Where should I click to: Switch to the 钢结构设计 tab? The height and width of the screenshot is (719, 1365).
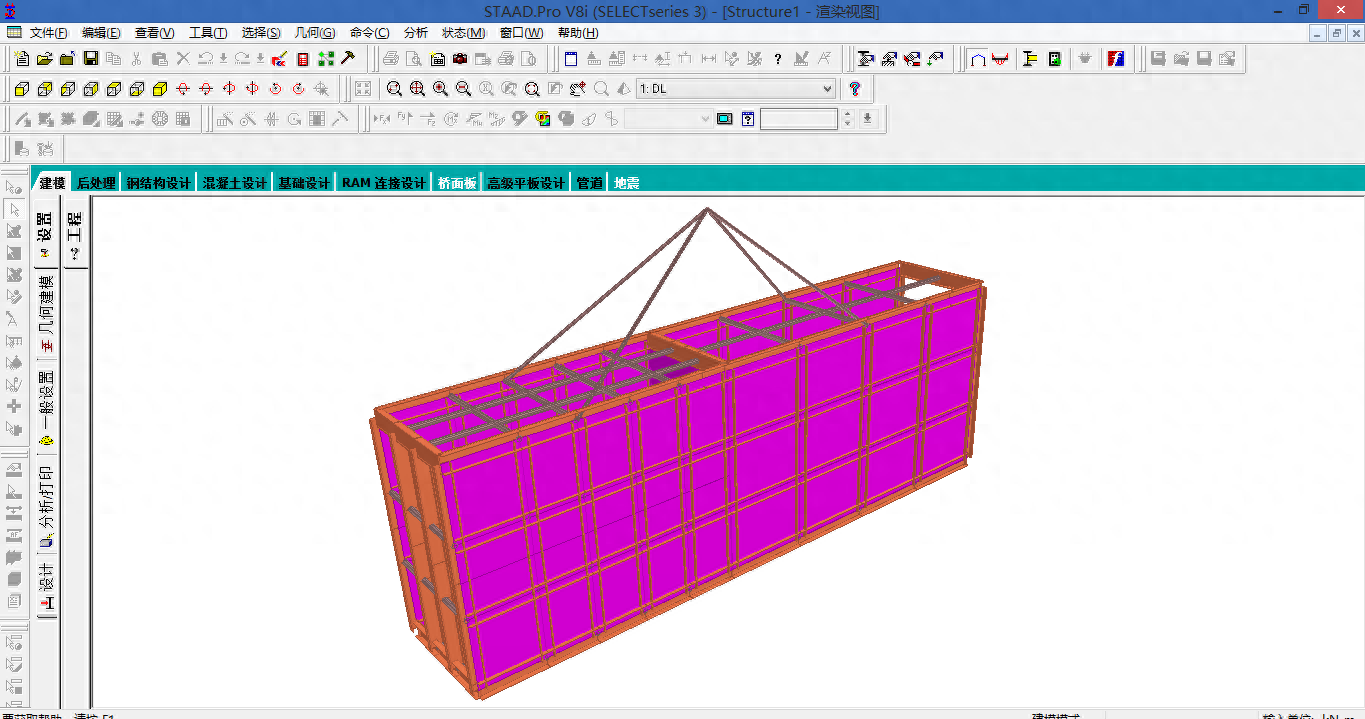[x=158, y=183]
